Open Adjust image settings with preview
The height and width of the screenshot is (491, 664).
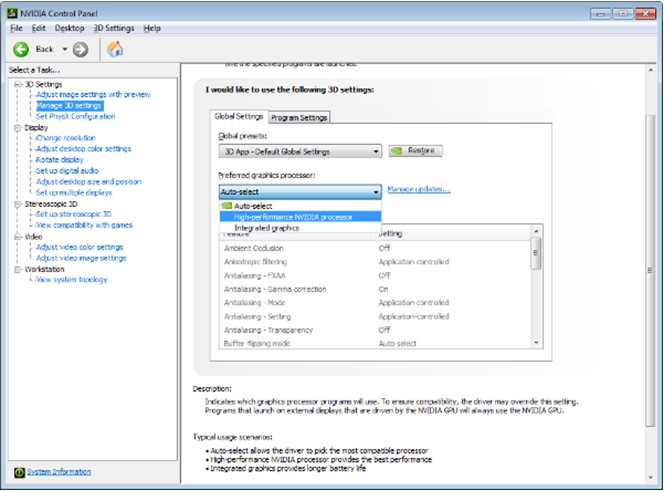93,94
